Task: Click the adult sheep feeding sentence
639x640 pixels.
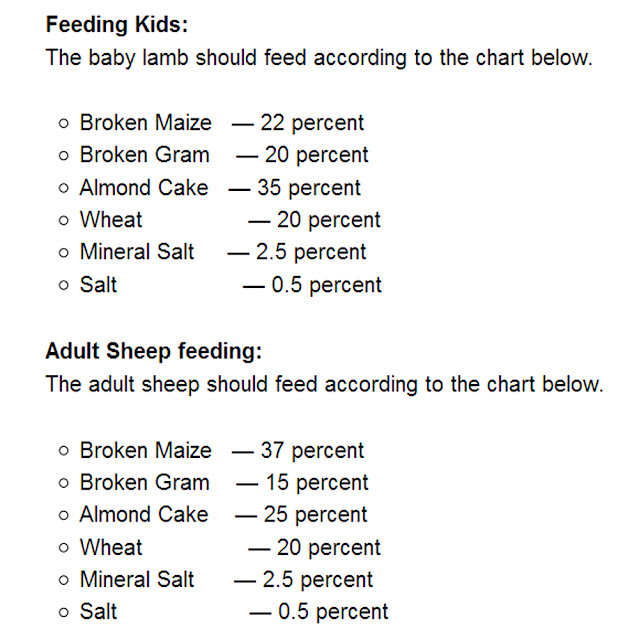Action: [324, 384]
